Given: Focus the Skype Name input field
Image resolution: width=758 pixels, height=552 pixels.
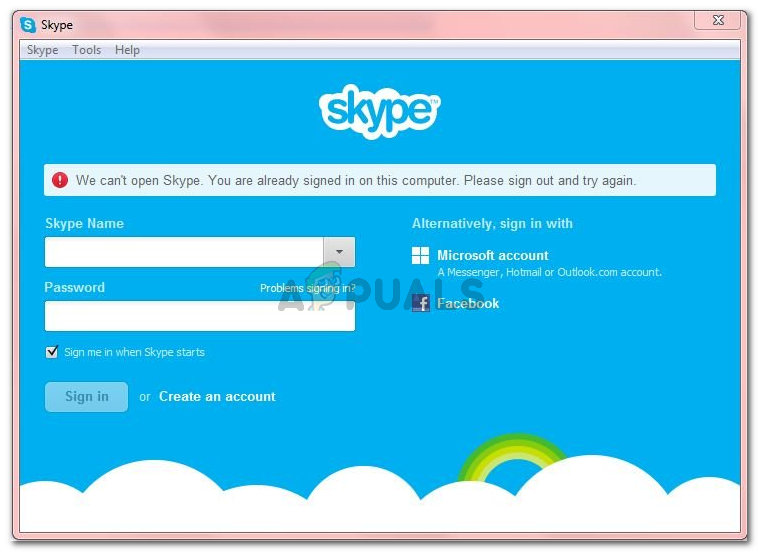Looking at the screenshot, I should [x=184, y=252].
